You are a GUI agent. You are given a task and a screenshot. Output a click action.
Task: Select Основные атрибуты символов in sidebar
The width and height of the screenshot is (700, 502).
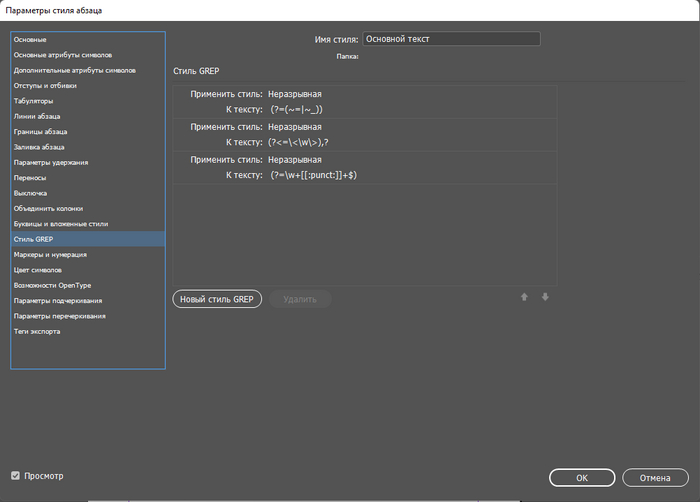pos(63,55)
